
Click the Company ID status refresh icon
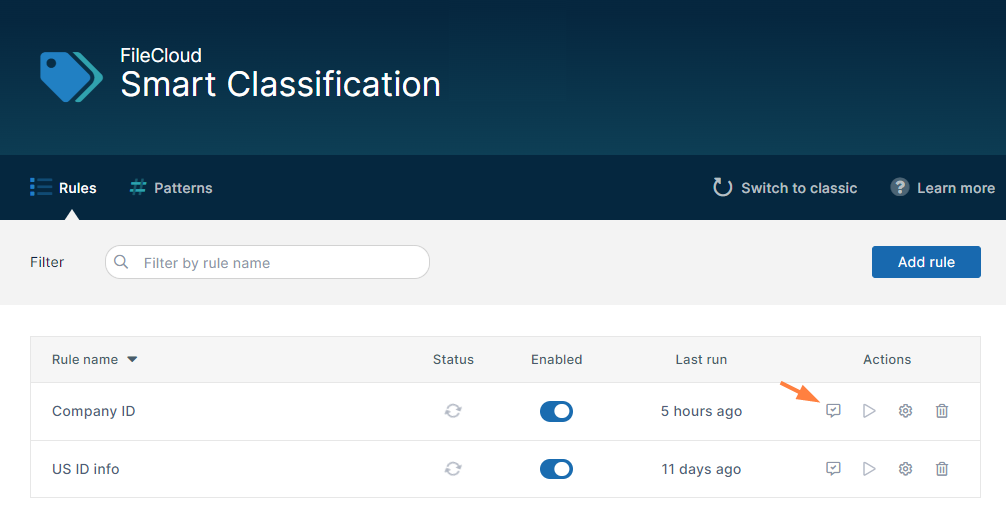click(453, 411)
